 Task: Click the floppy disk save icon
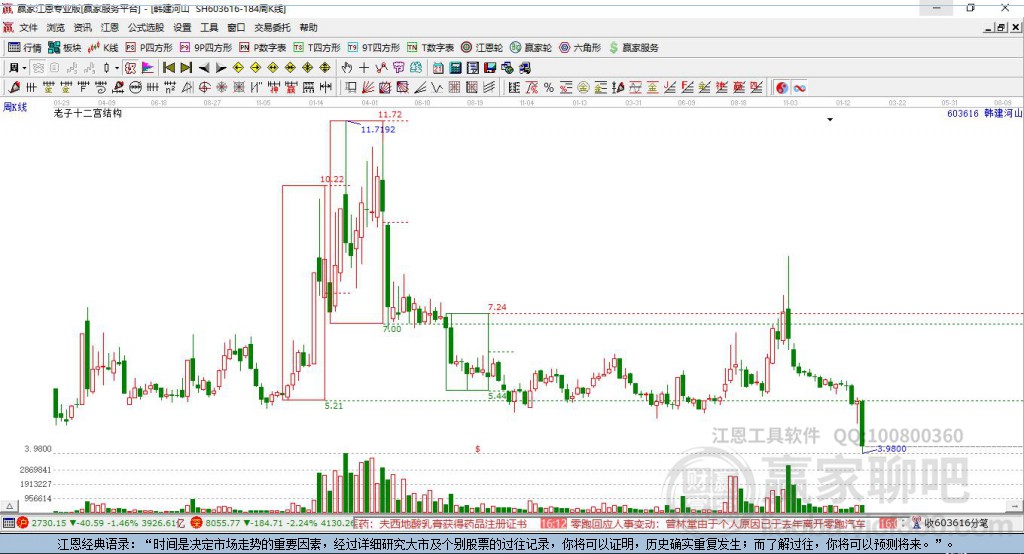point(490,68)
